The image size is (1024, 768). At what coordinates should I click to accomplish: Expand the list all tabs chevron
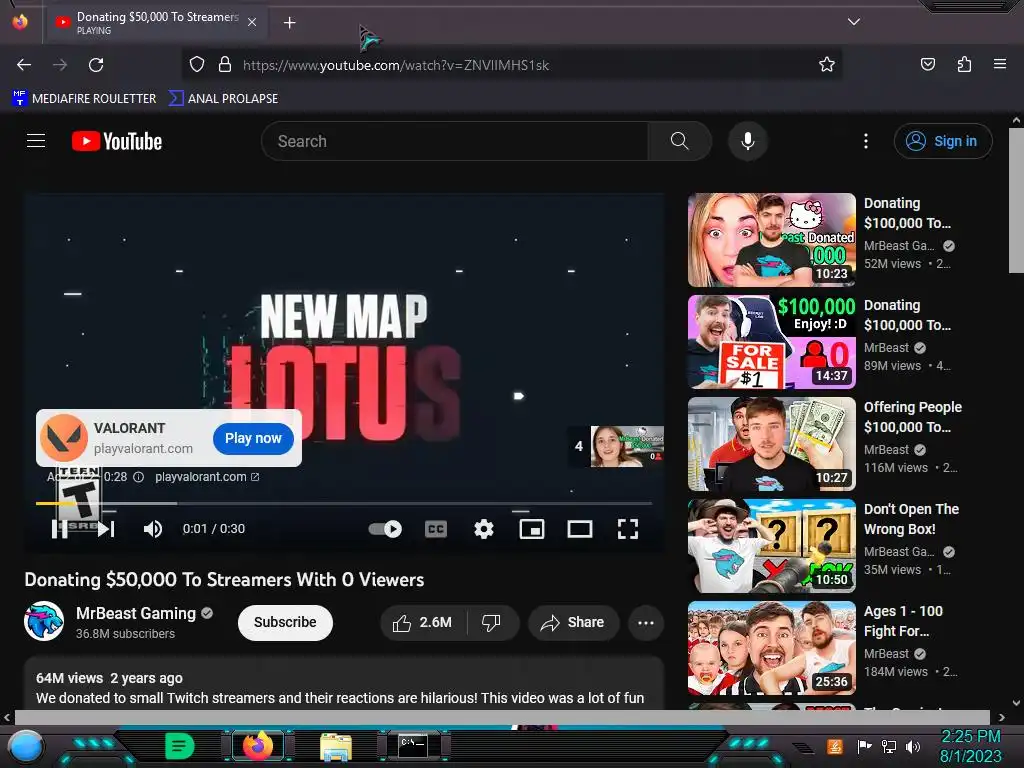point(854,22)
